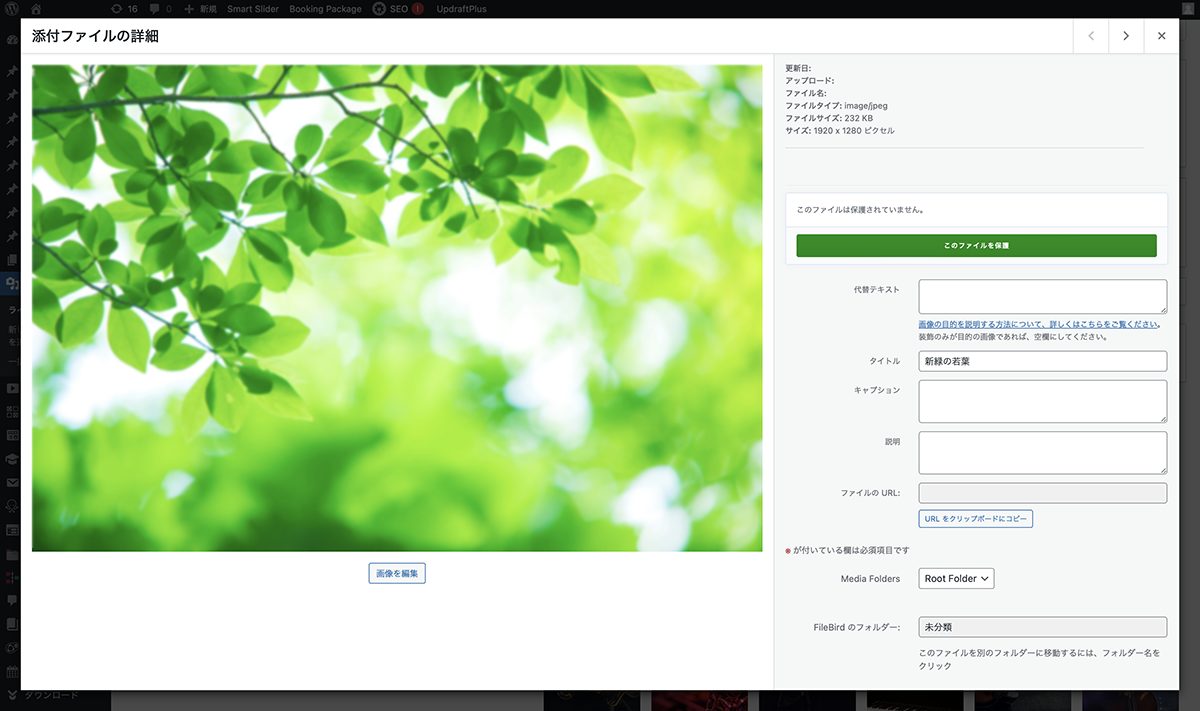Copy URL to clipboard button

pos(975,518)
